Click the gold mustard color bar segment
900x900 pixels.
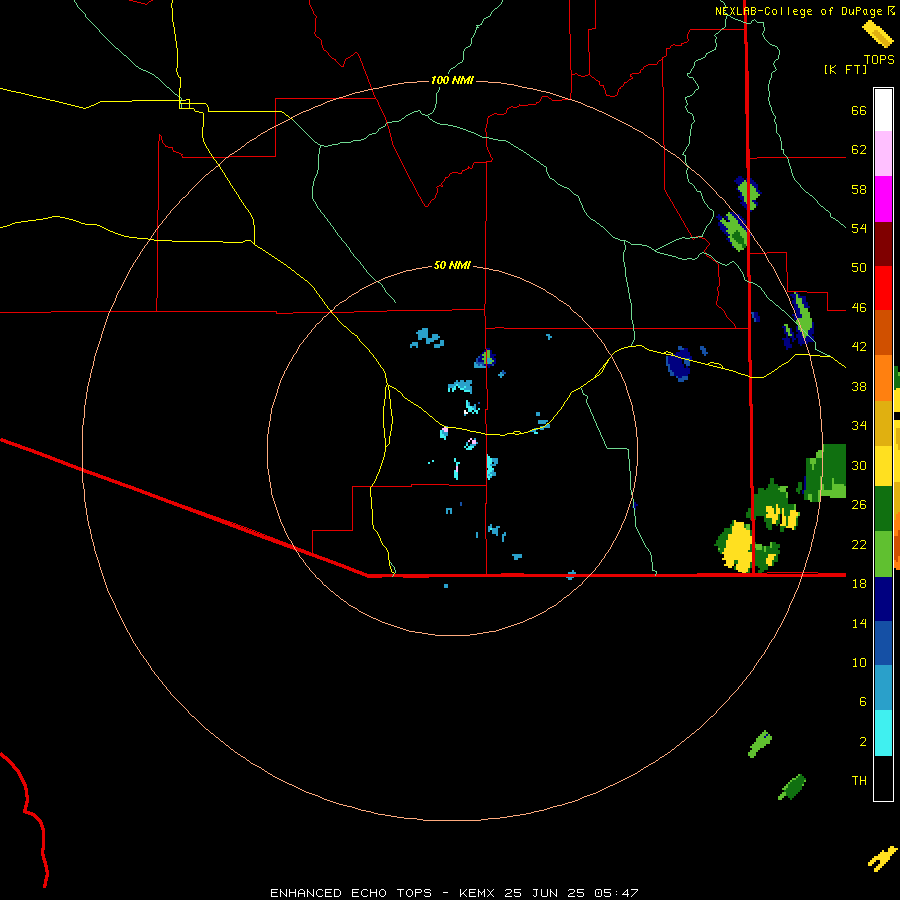pos(883,423)
